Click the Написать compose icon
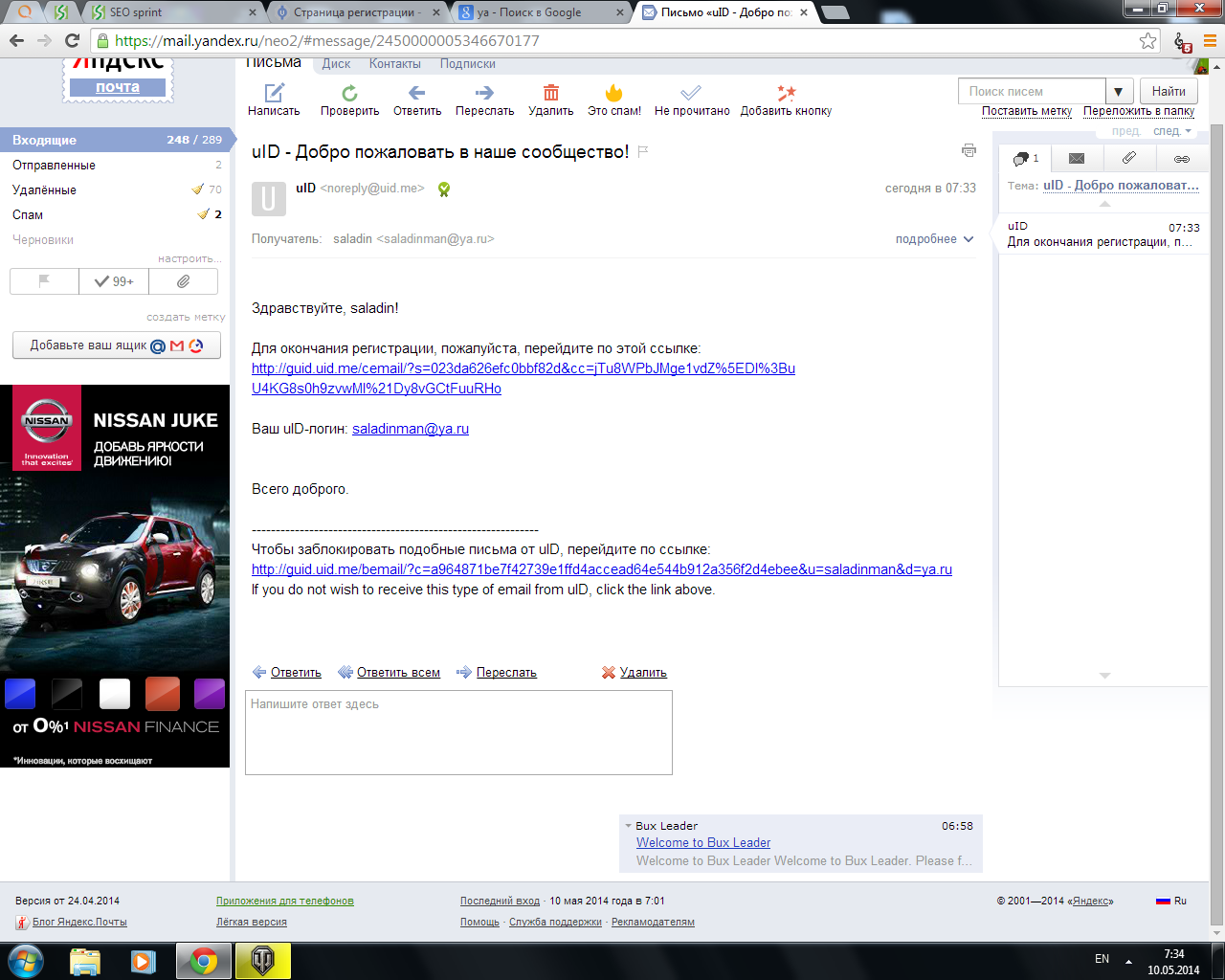Viewport: 1225px width, 980px height. tap(274, 93)
